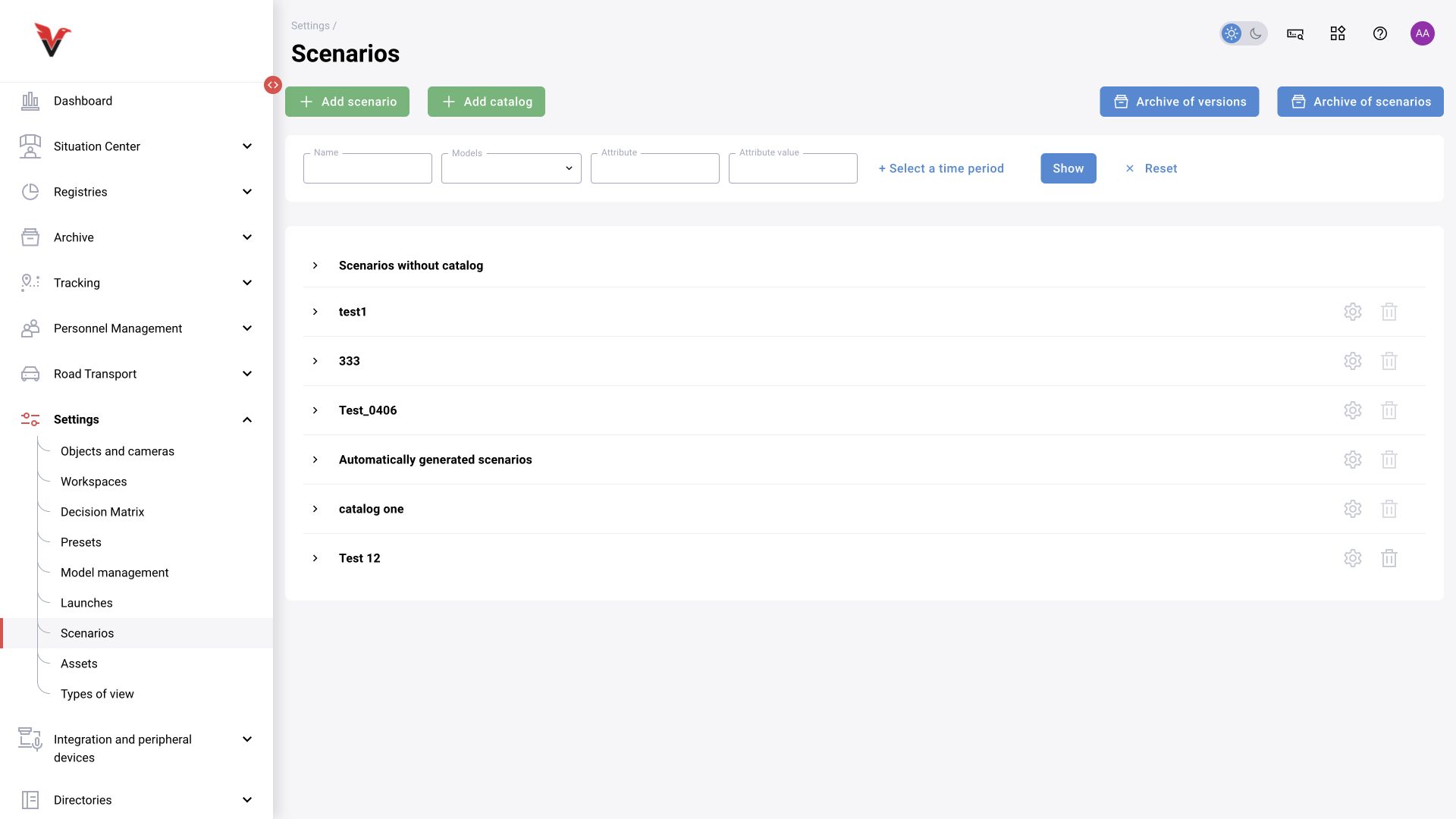The image size is (1456, 819).
Task: Collapse the Settings menu chevron
Action: click(x=247, y=419)
